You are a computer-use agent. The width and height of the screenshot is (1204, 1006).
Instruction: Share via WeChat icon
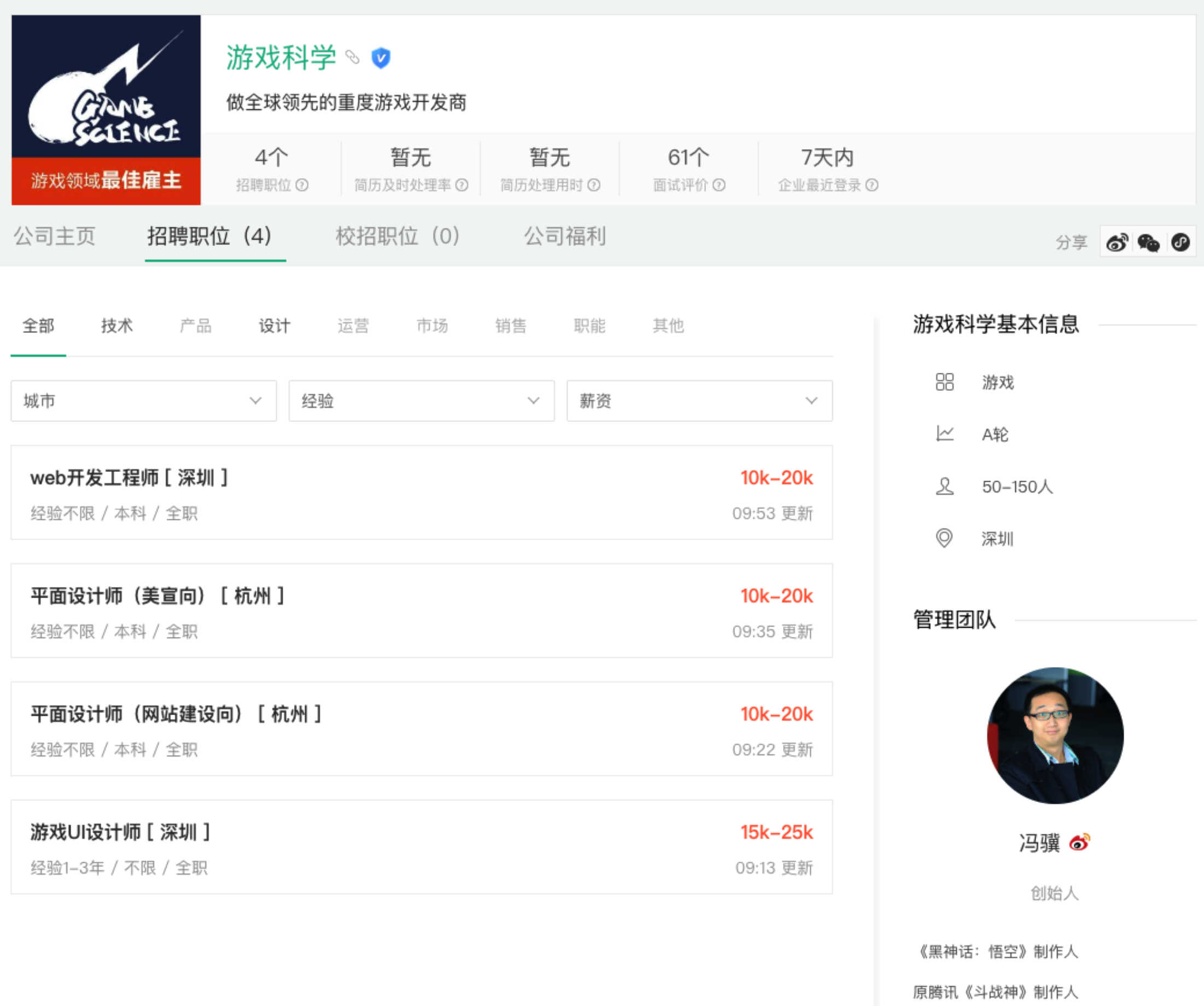[x=1148, y=242]
